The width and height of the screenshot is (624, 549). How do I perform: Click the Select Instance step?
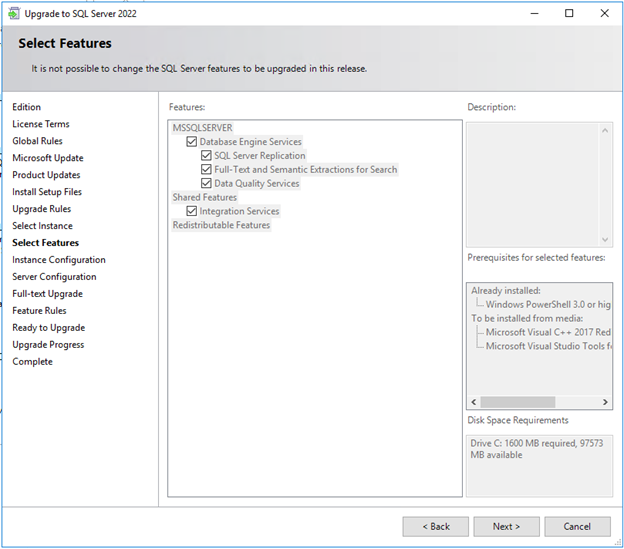tap(42, 226)
